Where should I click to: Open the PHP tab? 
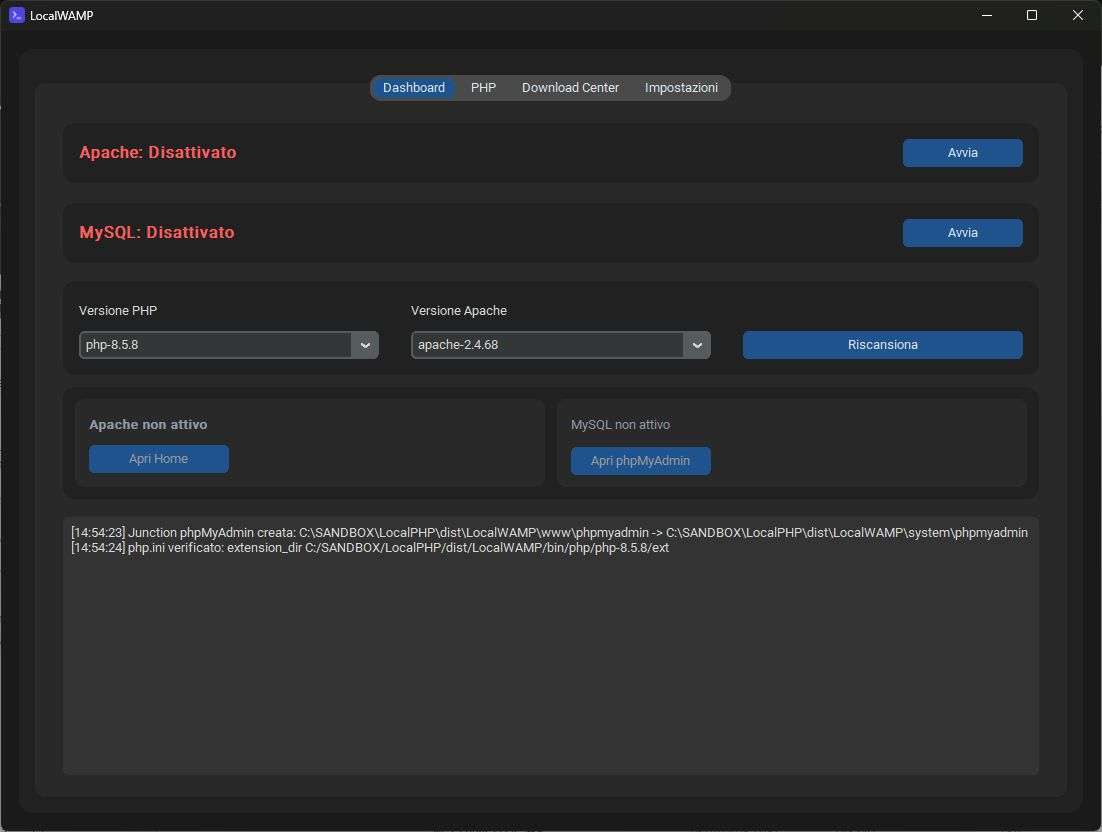point(483,88)
